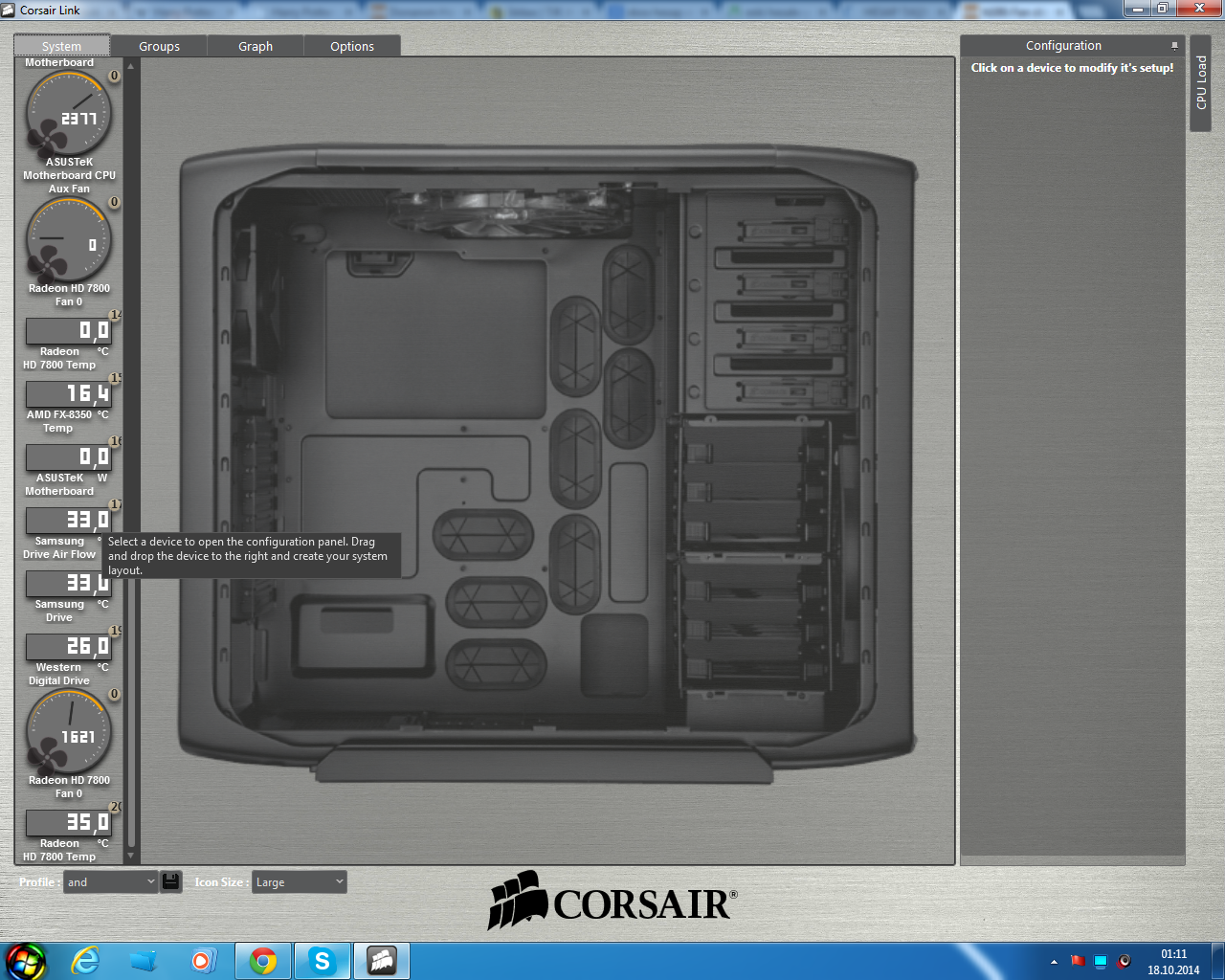Launch Internet Explorer from the taskbar
The width and height of the screenshot is (1225, 980).
(86, 961)
